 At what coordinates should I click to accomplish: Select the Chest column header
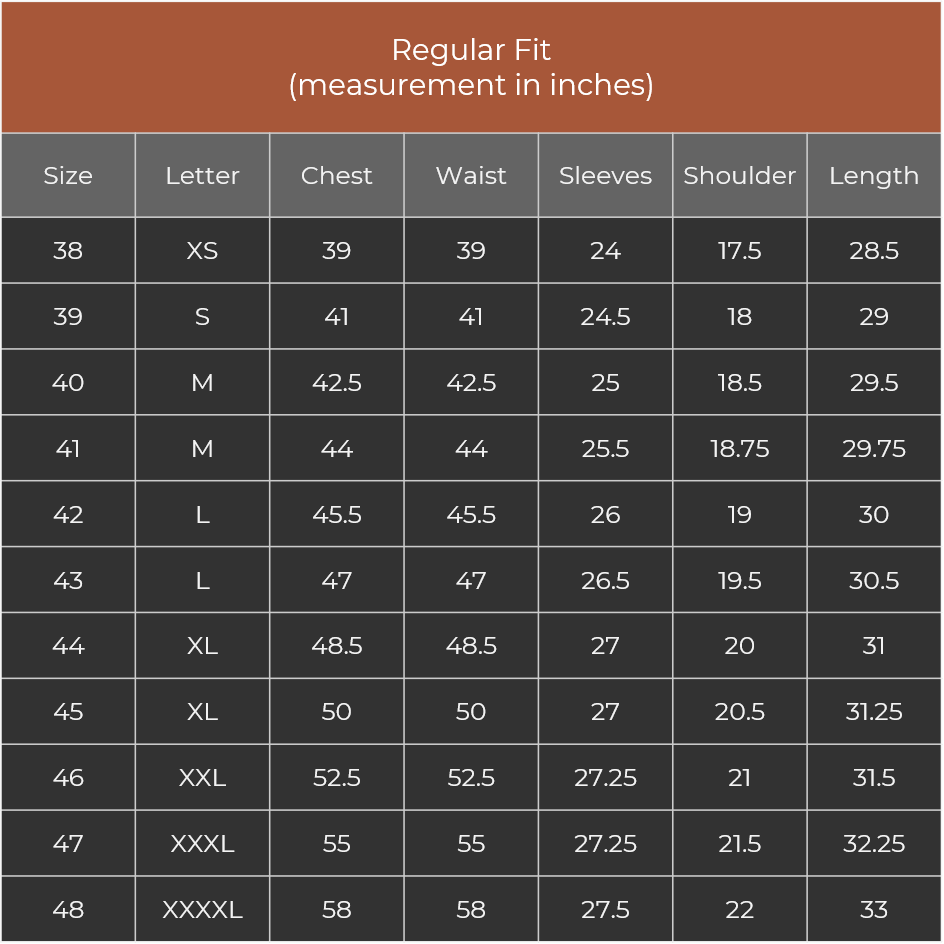[337, 176]
